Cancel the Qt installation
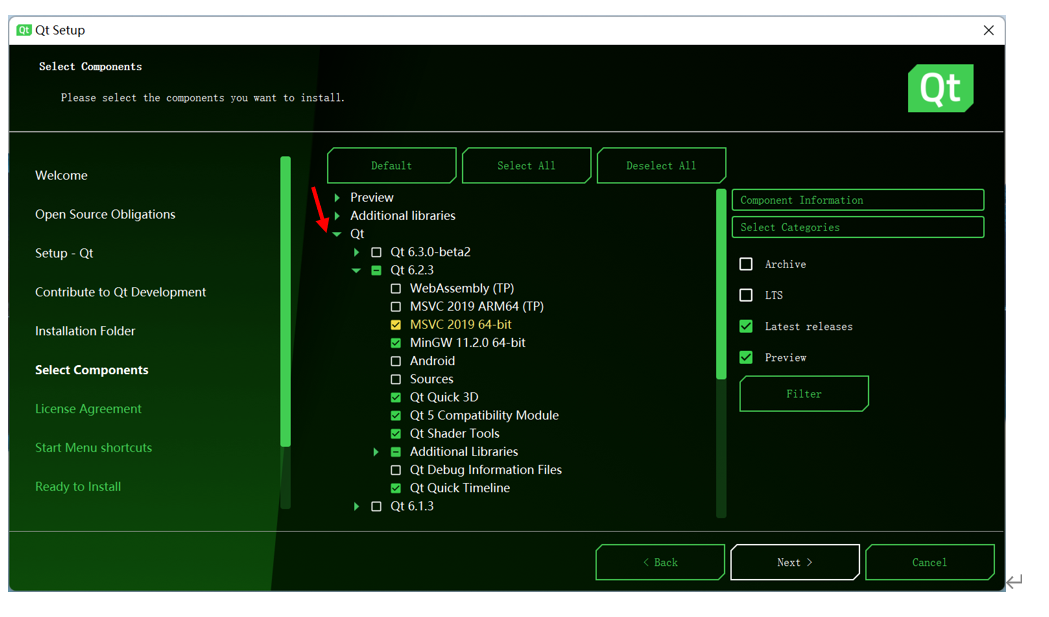The width and height of the screenshot is (1049, 617). (929, 562)
